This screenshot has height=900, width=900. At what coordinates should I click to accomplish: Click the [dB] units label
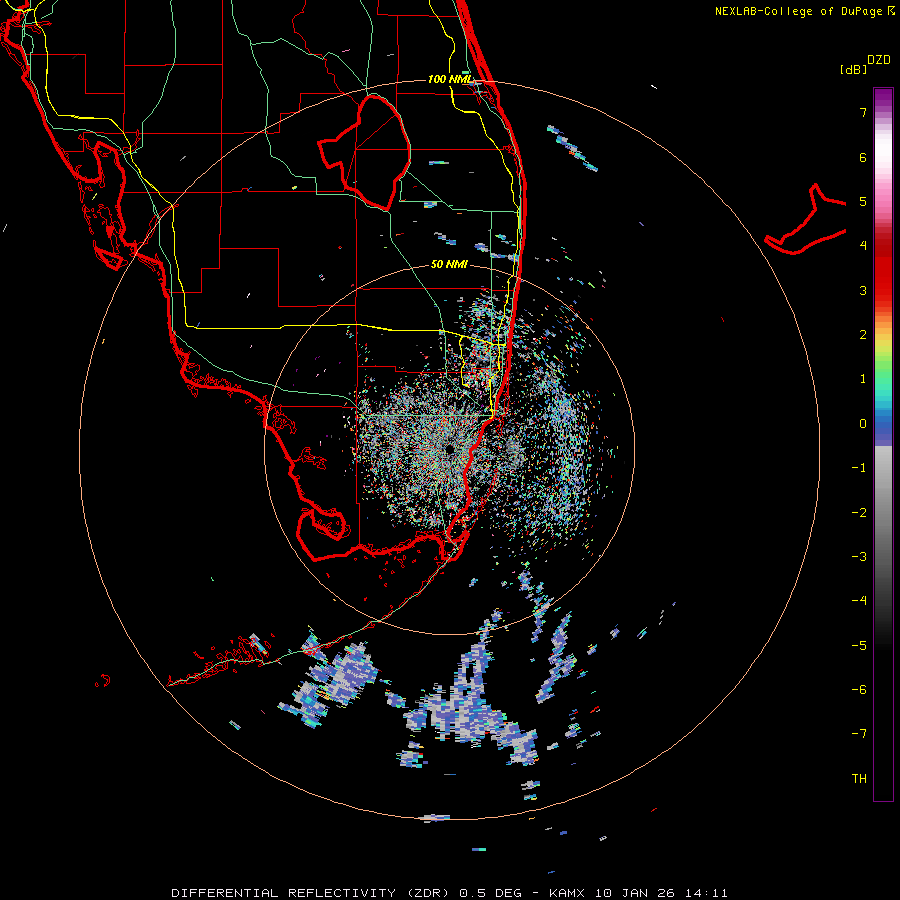click(x=854, y=69)
